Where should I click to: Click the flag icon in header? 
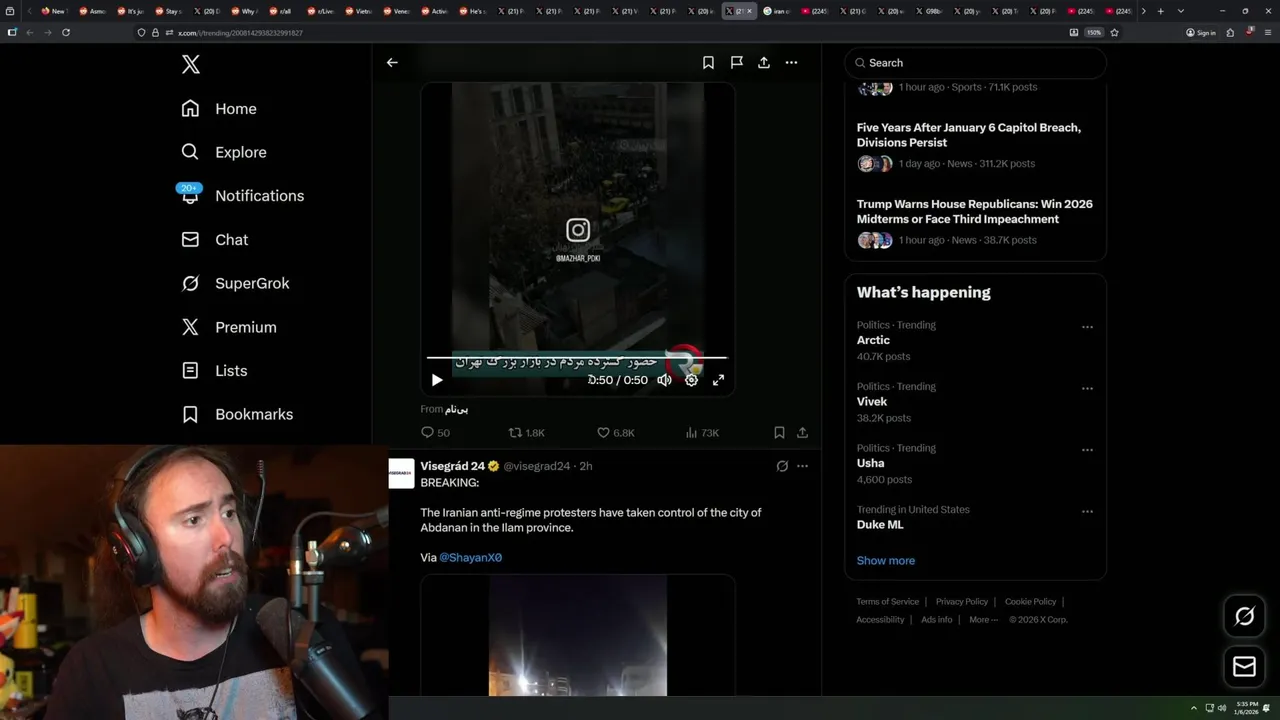[736, 62]
